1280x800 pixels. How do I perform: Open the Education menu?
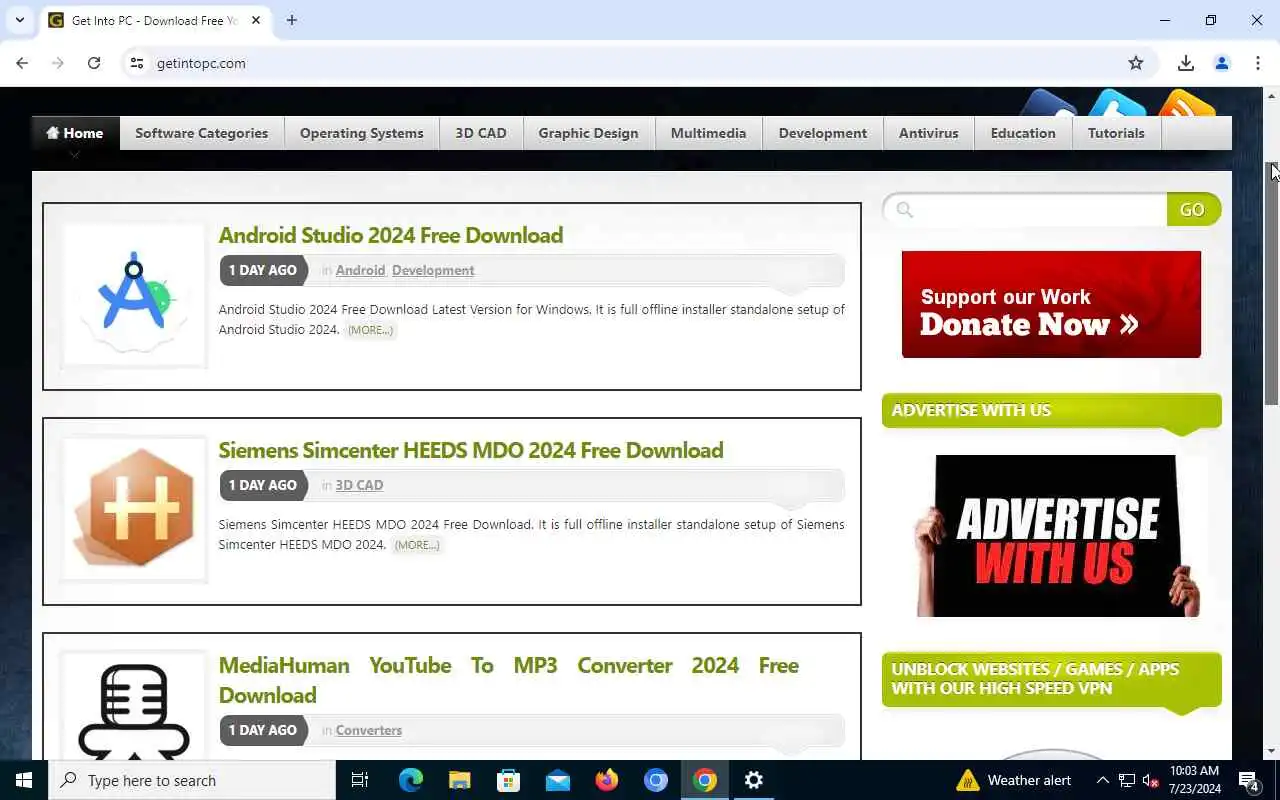(x=1023, y=133)
